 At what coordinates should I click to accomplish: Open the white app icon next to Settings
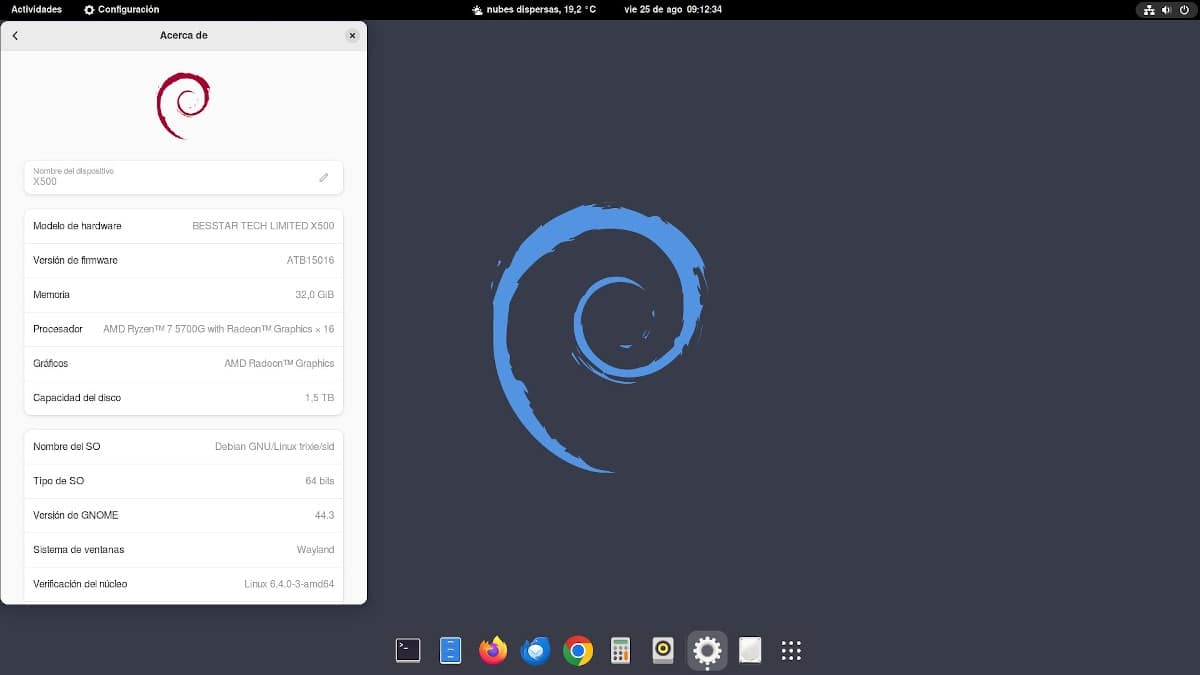pos(750,651)
